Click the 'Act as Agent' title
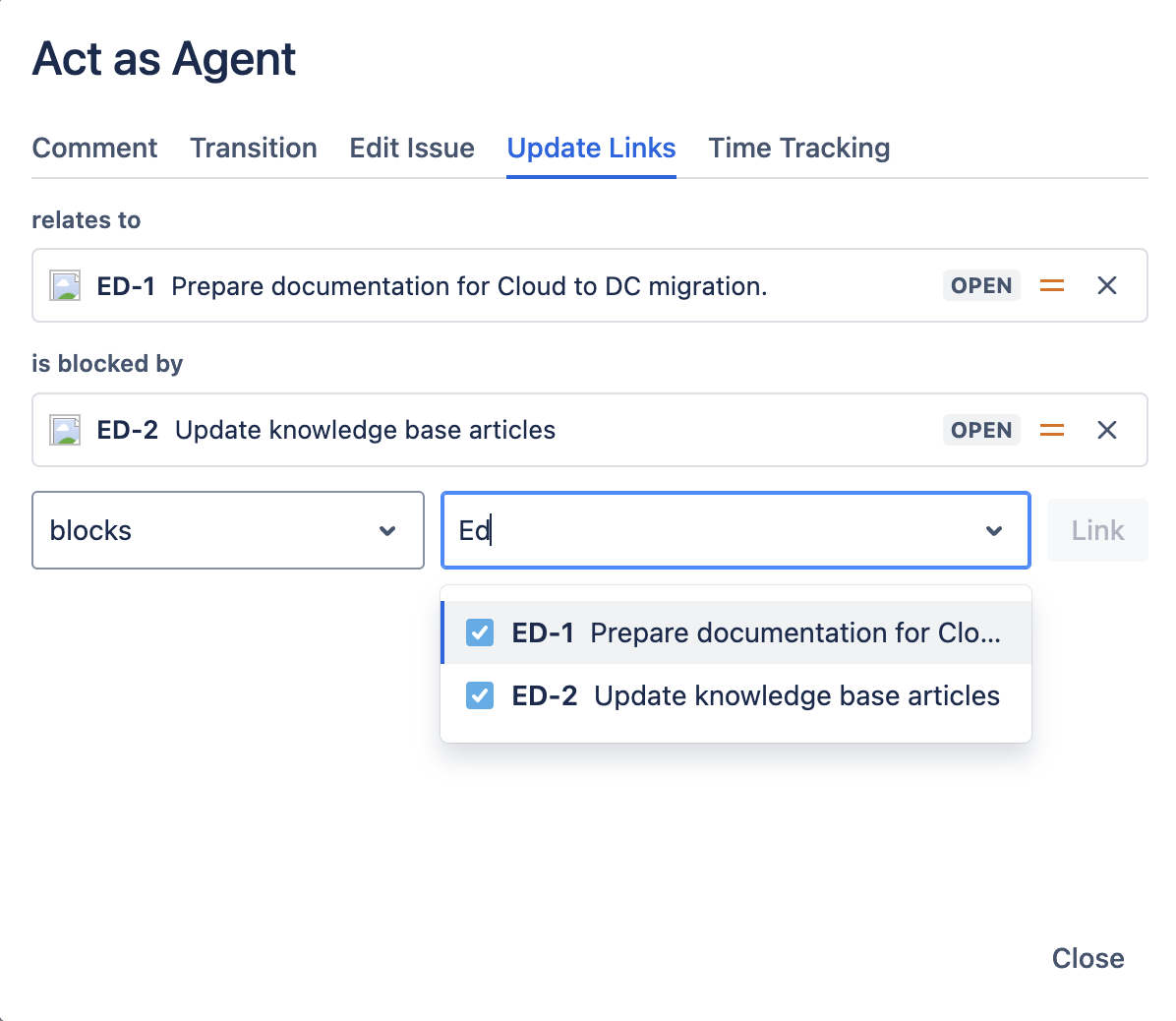The image size is (1176, 1021). click(164, 58)
